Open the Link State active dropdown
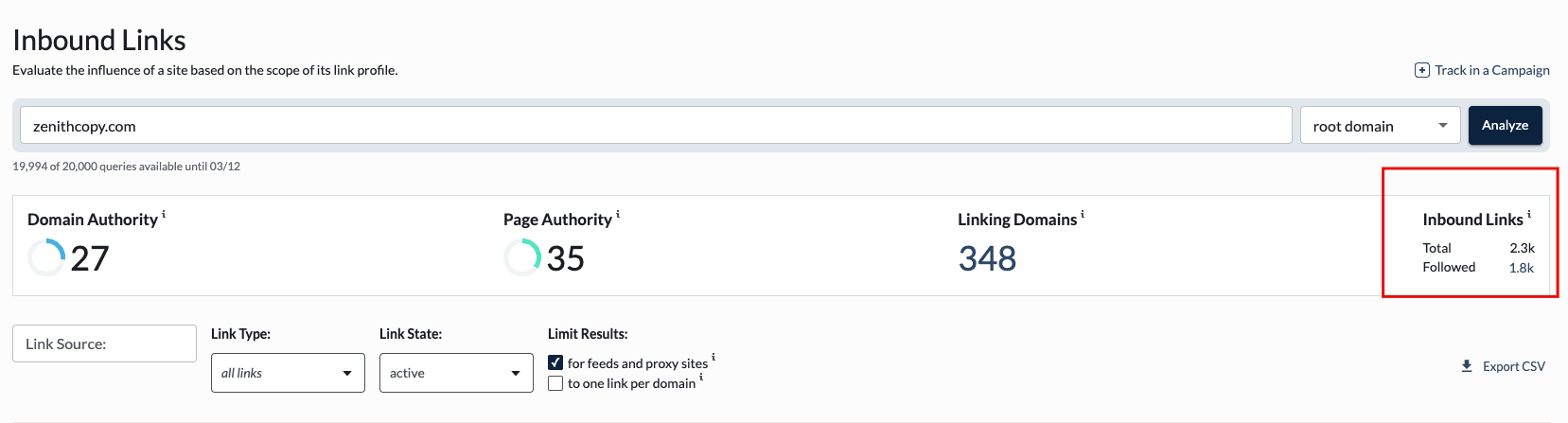The width and height of the screenshot is (1568, 423). (456, 373)
